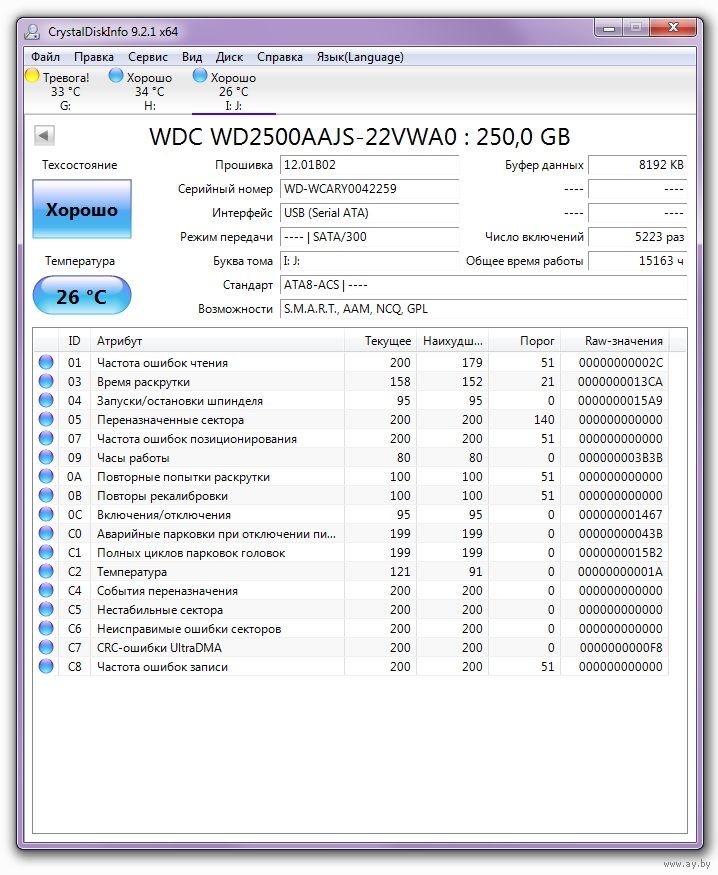Image resolution: width=718 pixels, height=875 pixels.
Task: Select the Частота ошибок позиционирования attribute text
Action: click(x=197, y=439)
